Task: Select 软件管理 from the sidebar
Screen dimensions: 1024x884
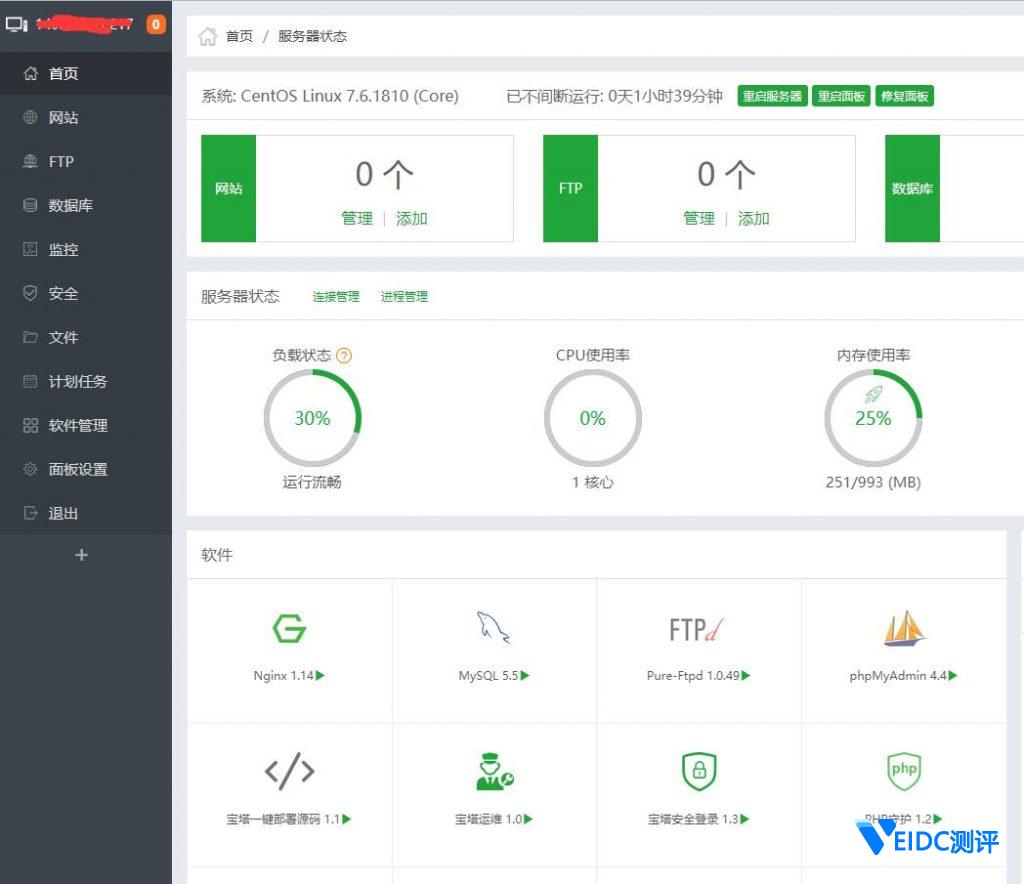Action: pyautogui.click(x=78, y=426)
